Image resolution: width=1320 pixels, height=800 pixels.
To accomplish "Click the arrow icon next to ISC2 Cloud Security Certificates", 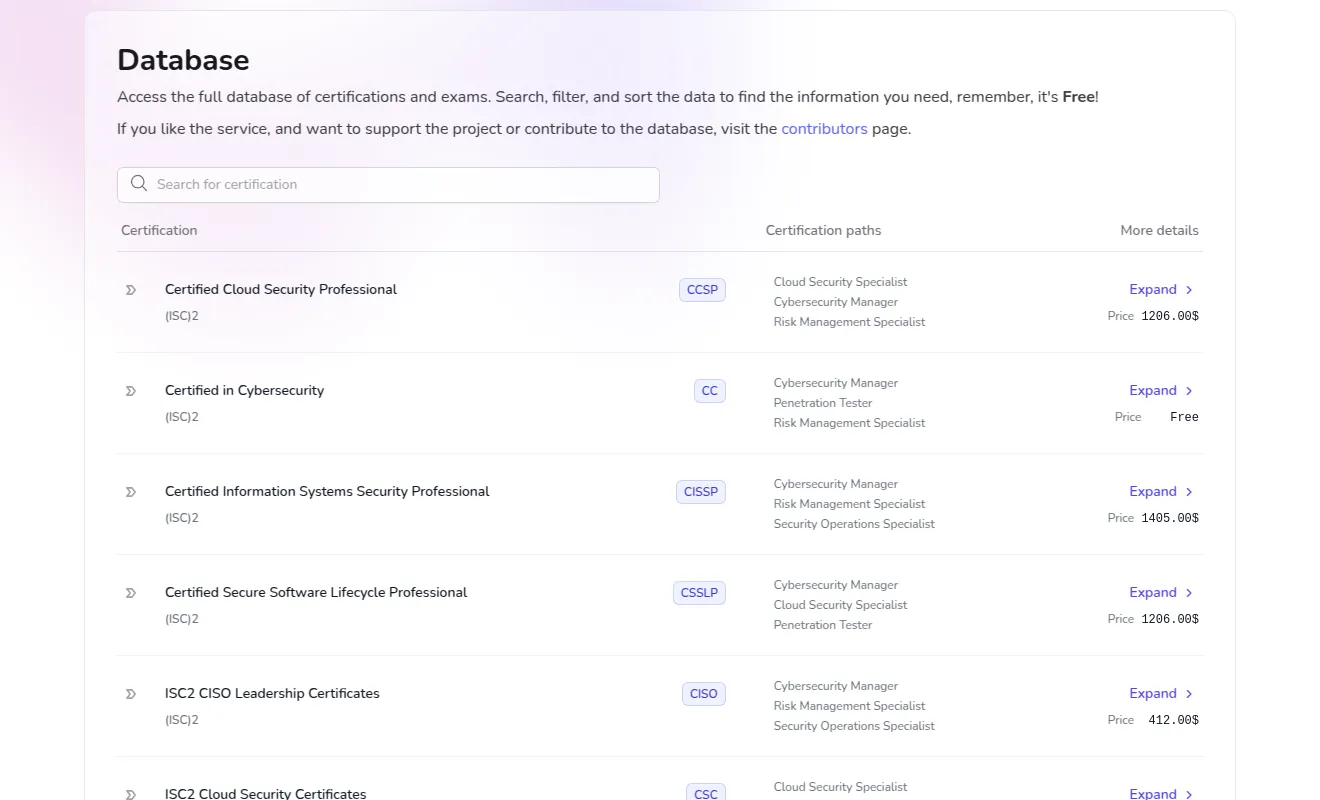I will pos(130,793).
